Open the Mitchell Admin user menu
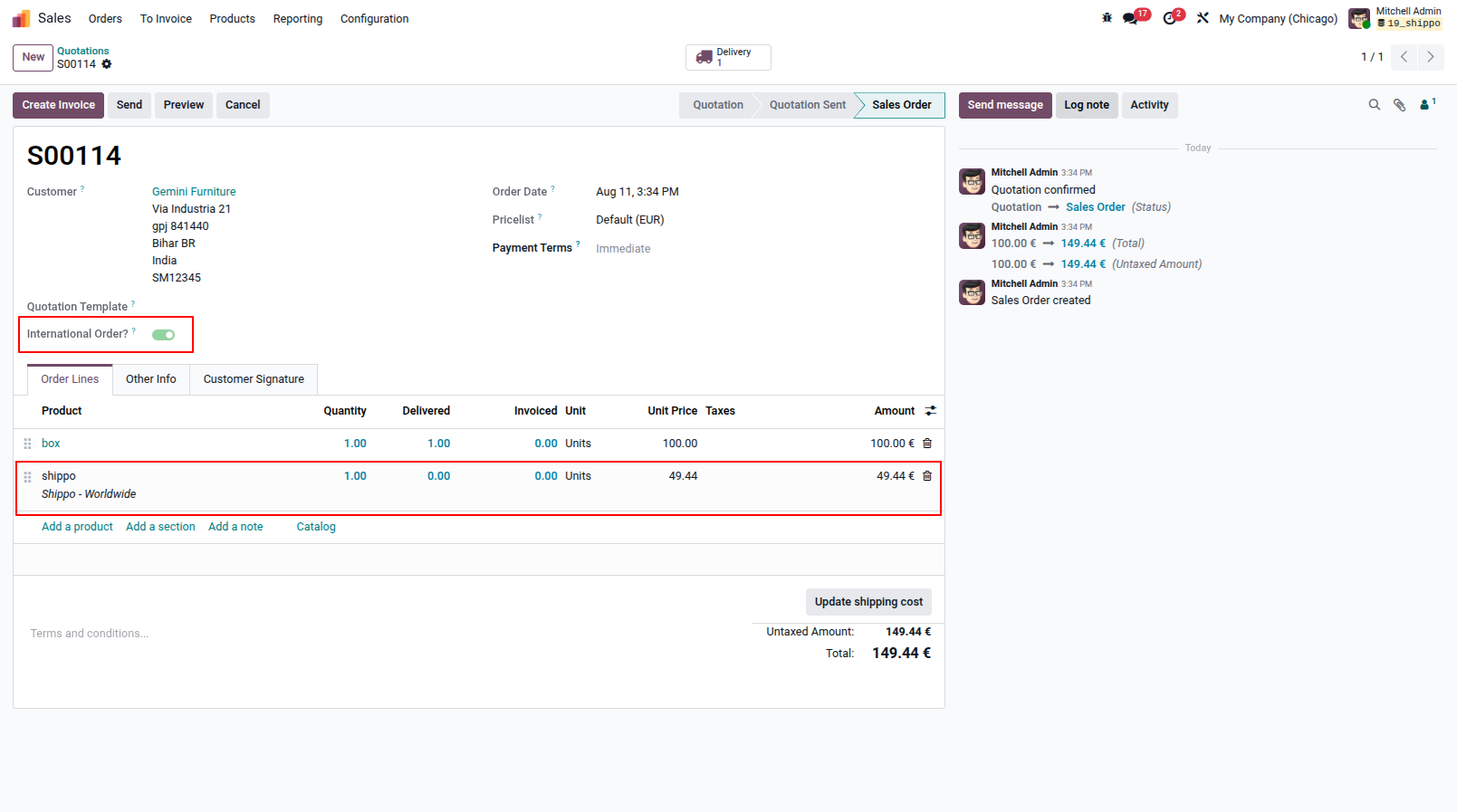 point(1395,18)
